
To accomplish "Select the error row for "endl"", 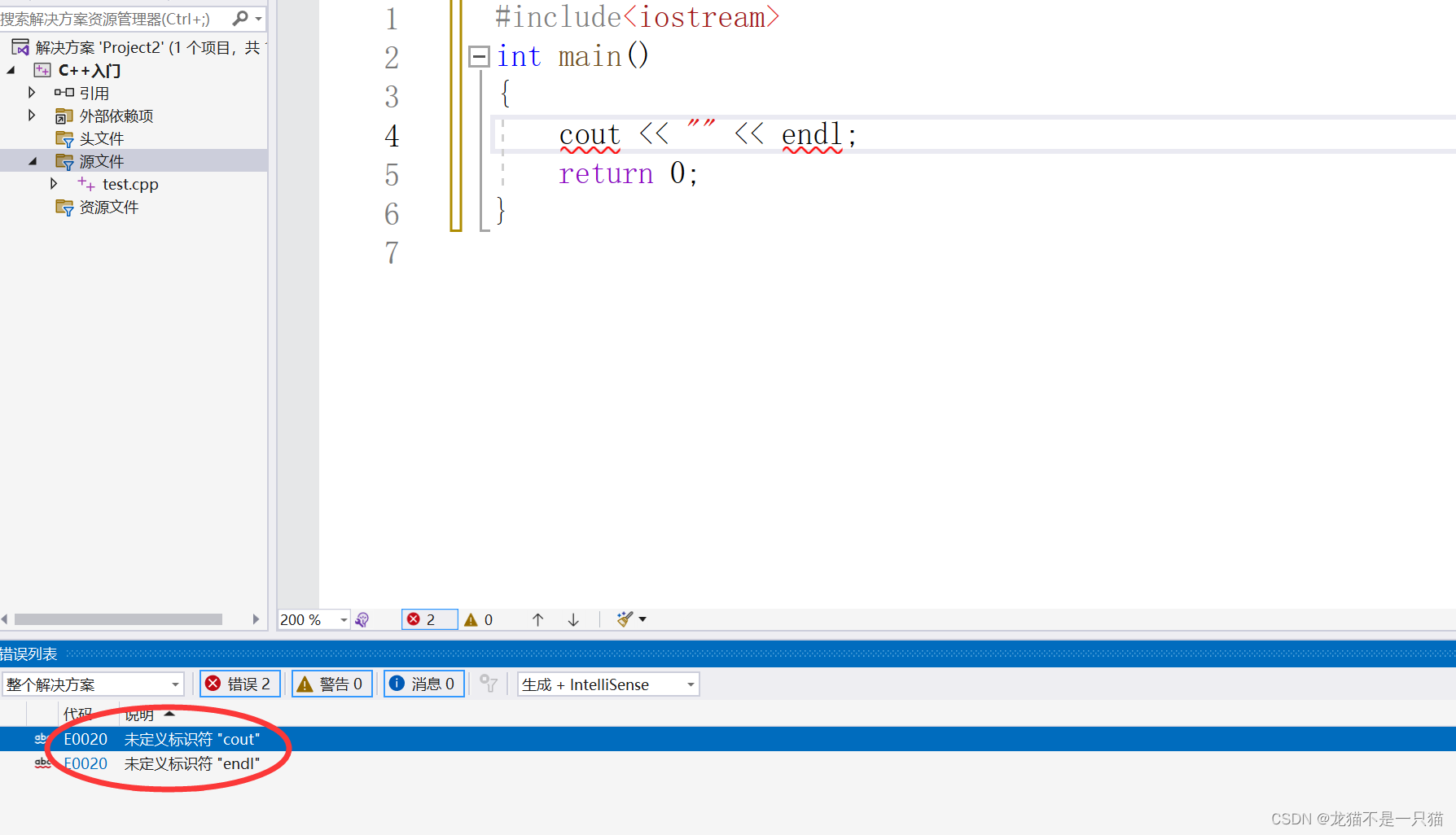I will point(728,763).
